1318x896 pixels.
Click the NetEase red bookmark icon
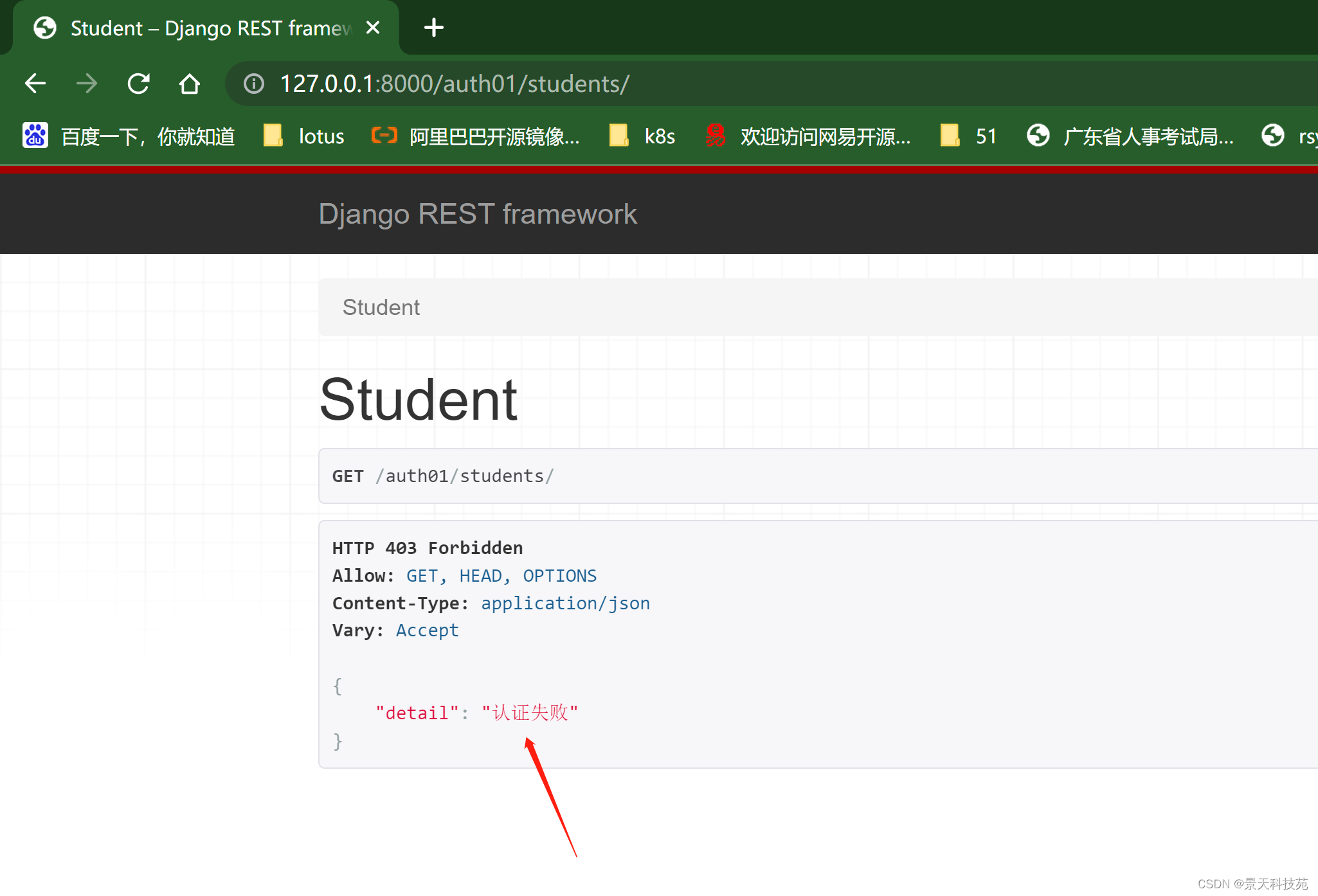pyautogui.click(x=715, y=136)
